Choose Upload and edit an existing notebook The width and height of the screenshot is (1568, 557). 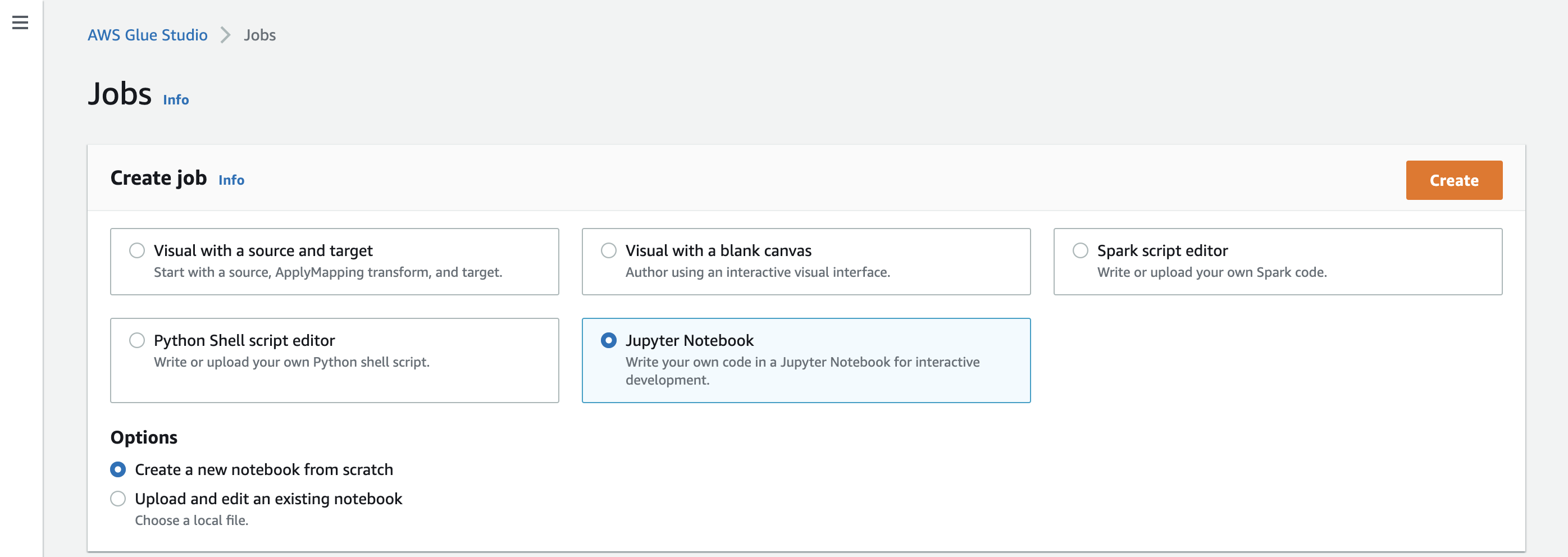[x=118, y=499]
